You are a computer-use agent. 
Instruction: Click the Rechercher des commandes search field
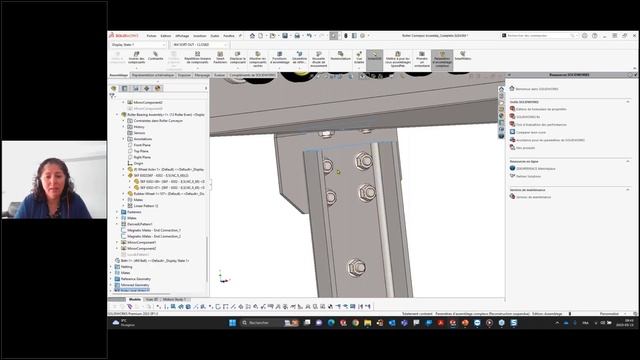[x=539, y=36]
